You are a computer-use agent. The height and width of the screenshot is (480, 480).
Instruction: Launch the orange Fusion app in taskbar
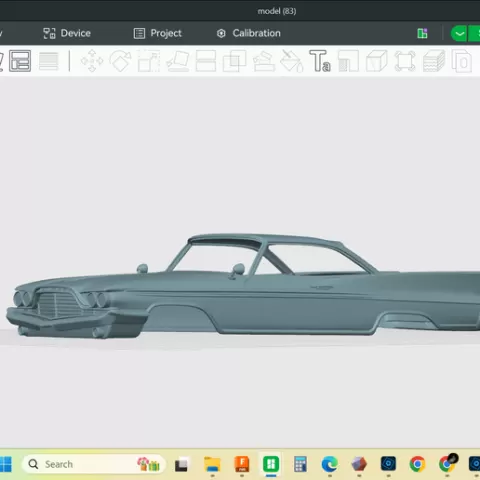click(x=242, y=464)
